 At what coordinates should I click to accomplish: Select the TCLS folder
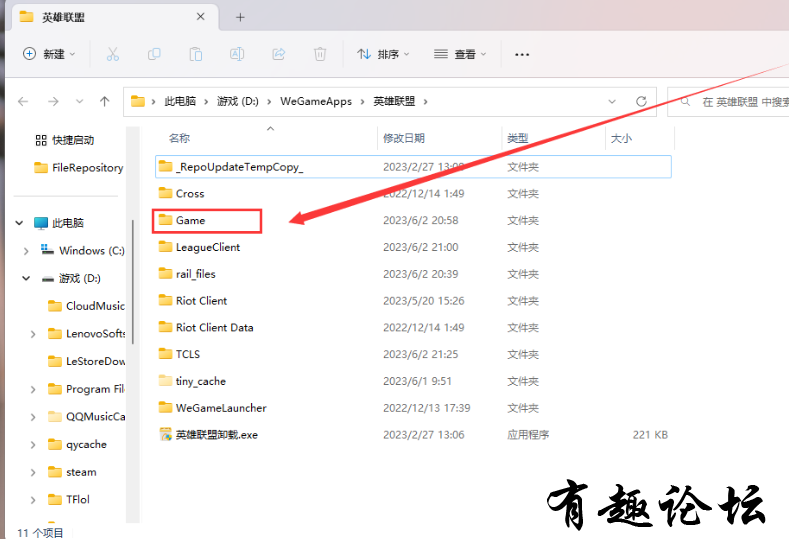pyautogui.click(x=413, y=354)
